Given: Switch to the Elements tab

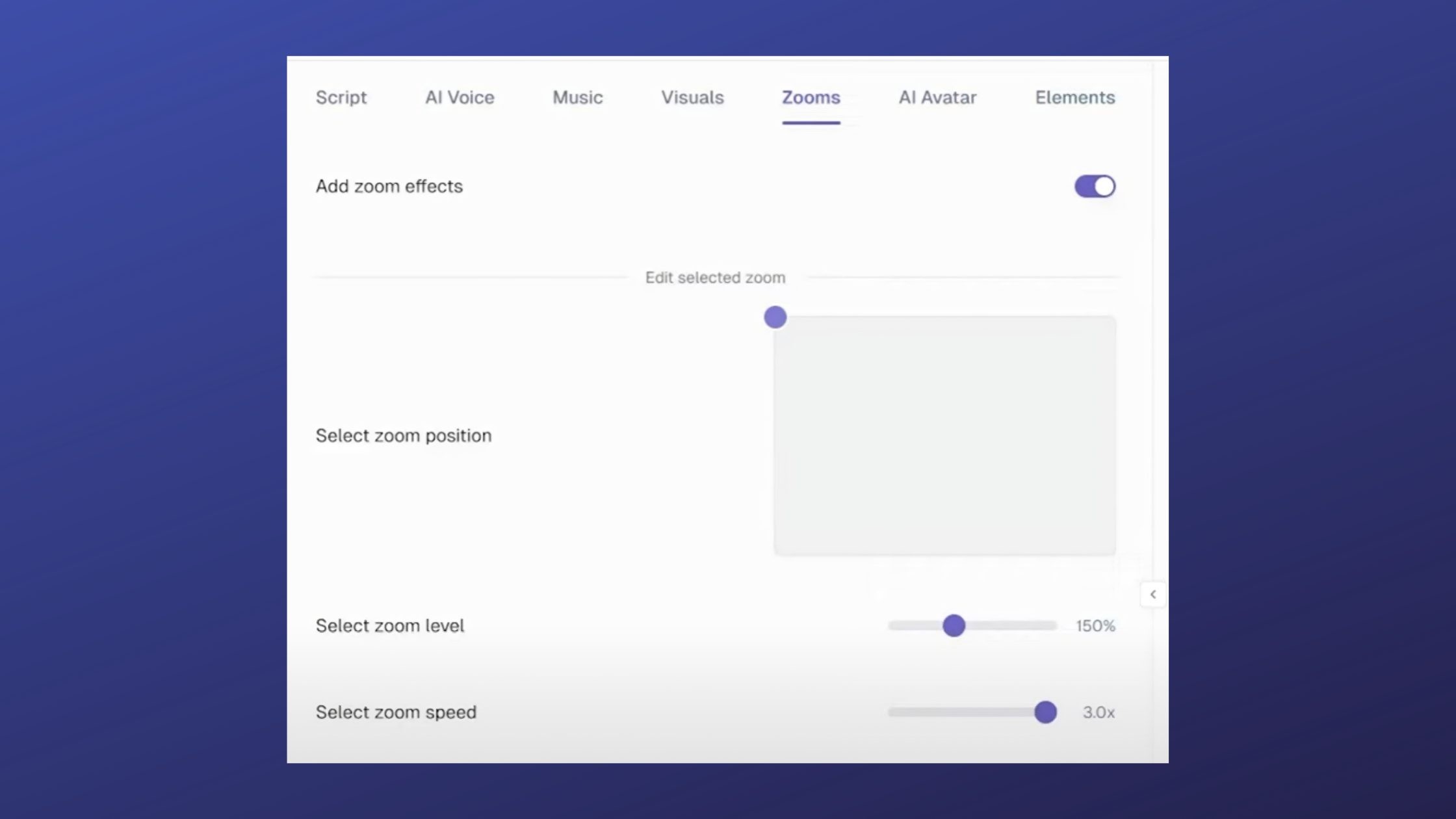Looking at the screenshot, I should [x=1074, y=97].
